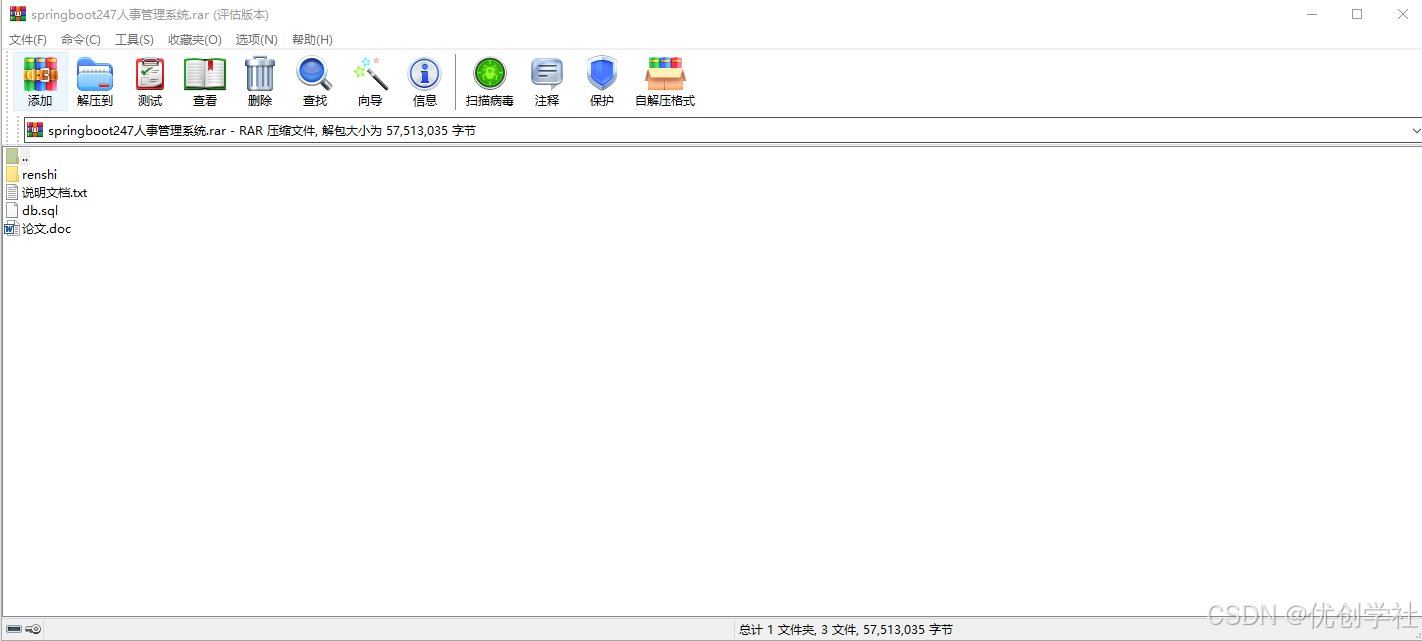Click the 论文.doc Word file icon
Image resolution: width=1422 pixels, height=641 pixels.
tap(11, 228)
